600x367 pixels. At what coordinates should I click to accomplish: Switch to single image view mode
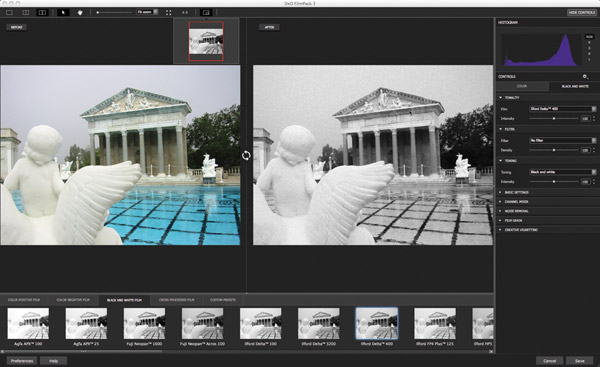click(9, 13)
